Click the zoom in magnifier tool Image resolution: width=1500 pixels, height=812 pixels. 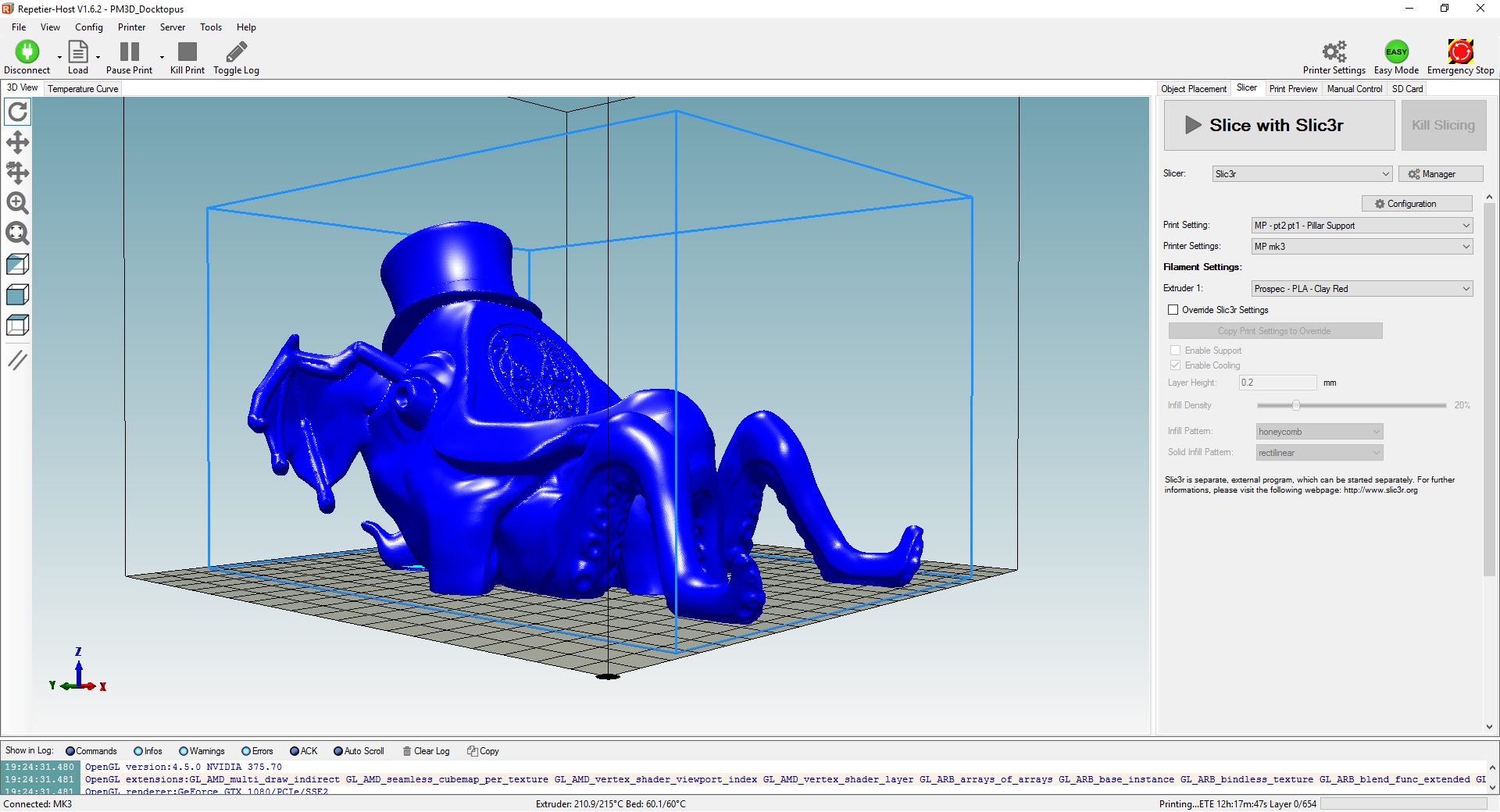click(17, 203)
